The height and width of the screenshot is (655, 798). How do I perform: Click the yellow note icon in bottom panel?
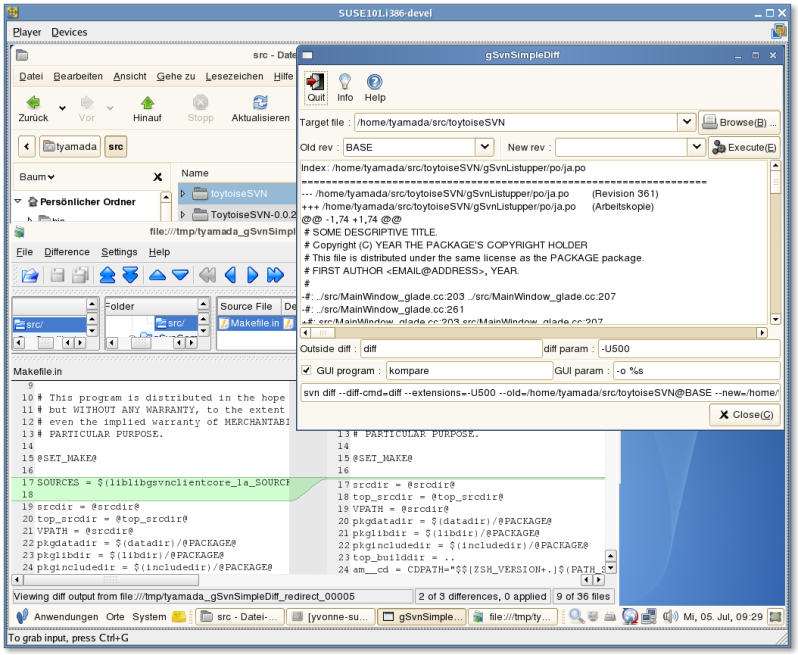pyautogui.click(x=179, y=616)
